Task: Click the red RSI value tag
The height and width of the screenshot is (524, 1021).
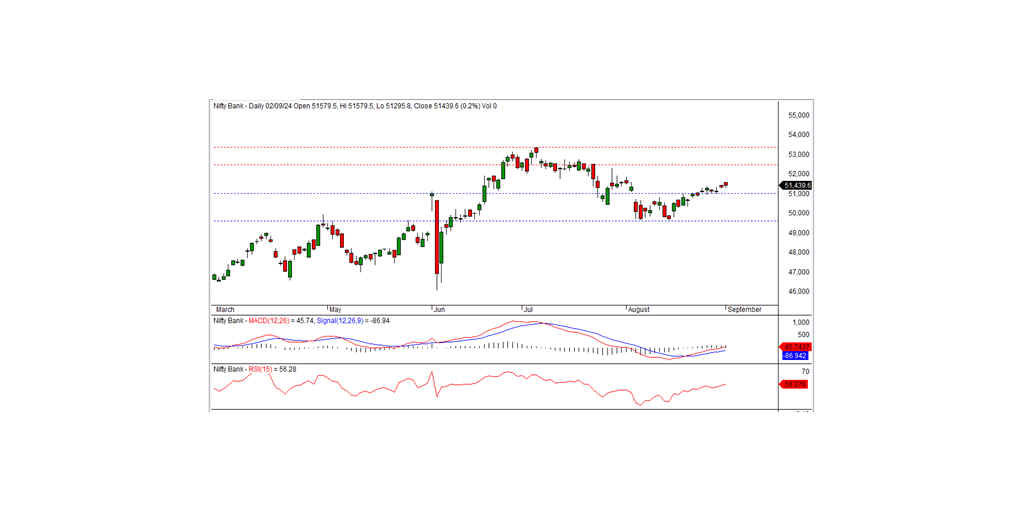Action: [x=795, y=385]
